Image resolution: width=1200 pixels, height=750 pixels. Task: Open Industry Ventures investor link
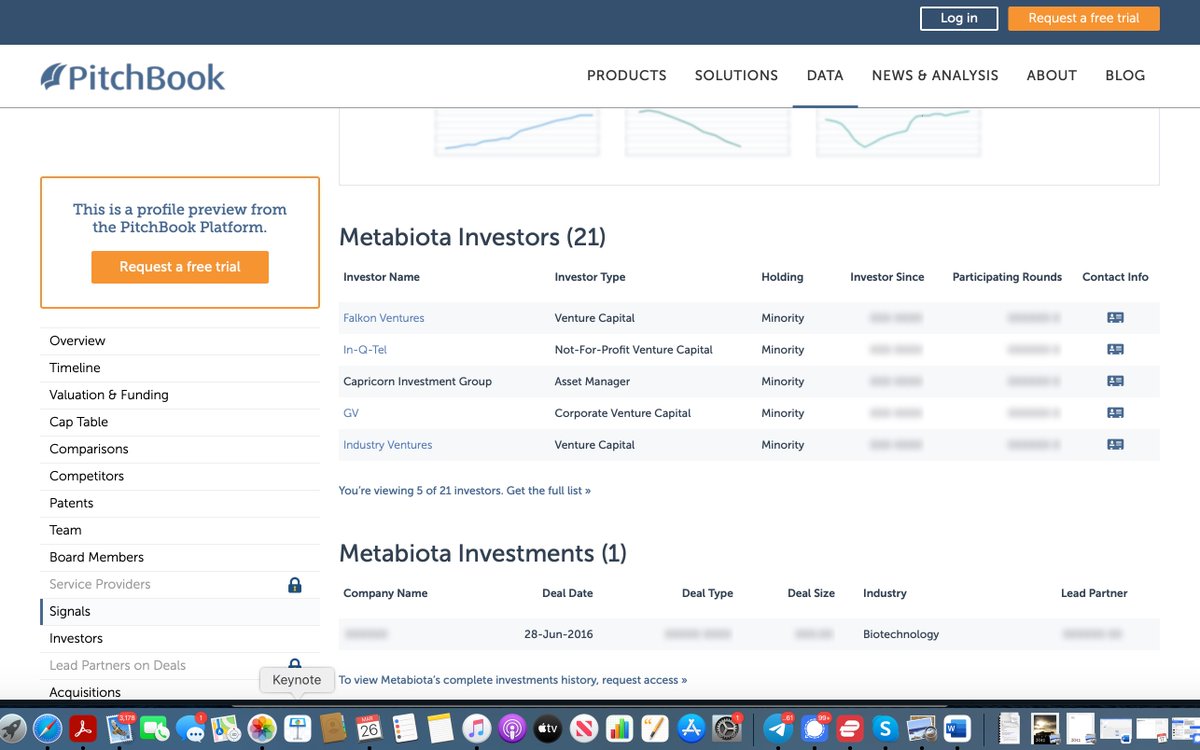coord(388,445)
